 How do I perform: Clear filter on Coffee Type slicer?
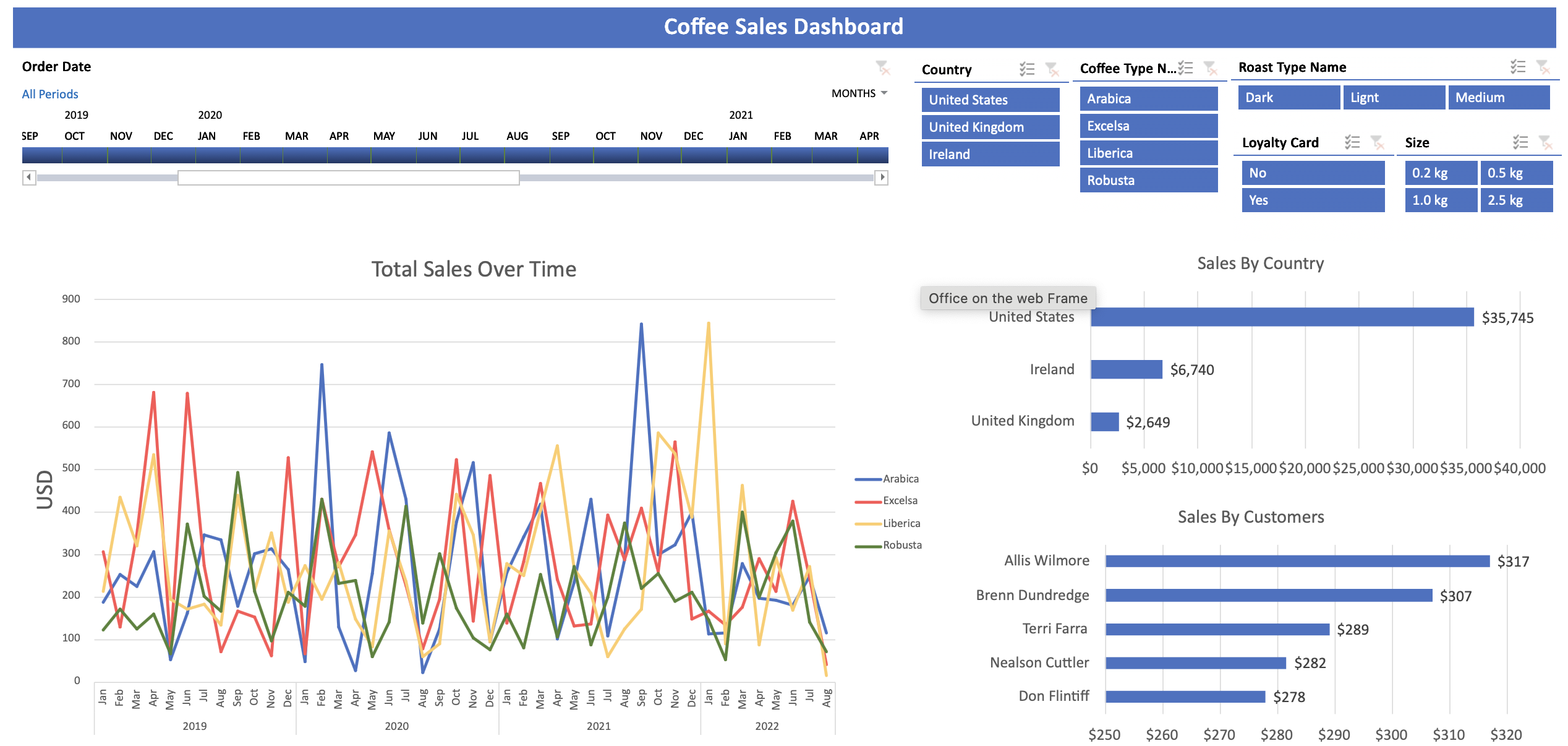1210,68
